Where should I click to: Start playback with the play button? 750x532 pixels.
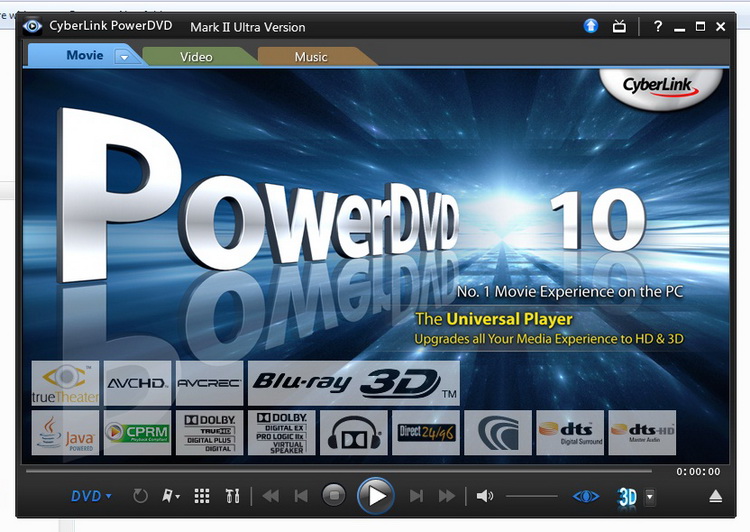coord(376,496)
